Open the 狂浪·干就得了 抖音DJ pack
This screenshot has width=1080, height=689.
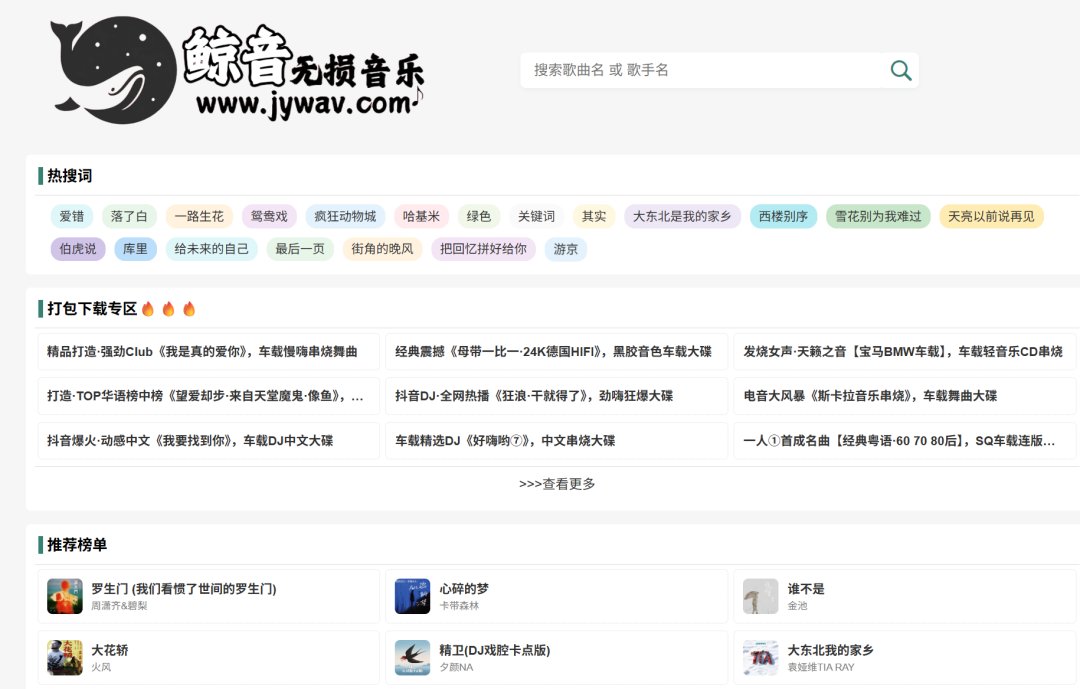(x=535, y=396)
